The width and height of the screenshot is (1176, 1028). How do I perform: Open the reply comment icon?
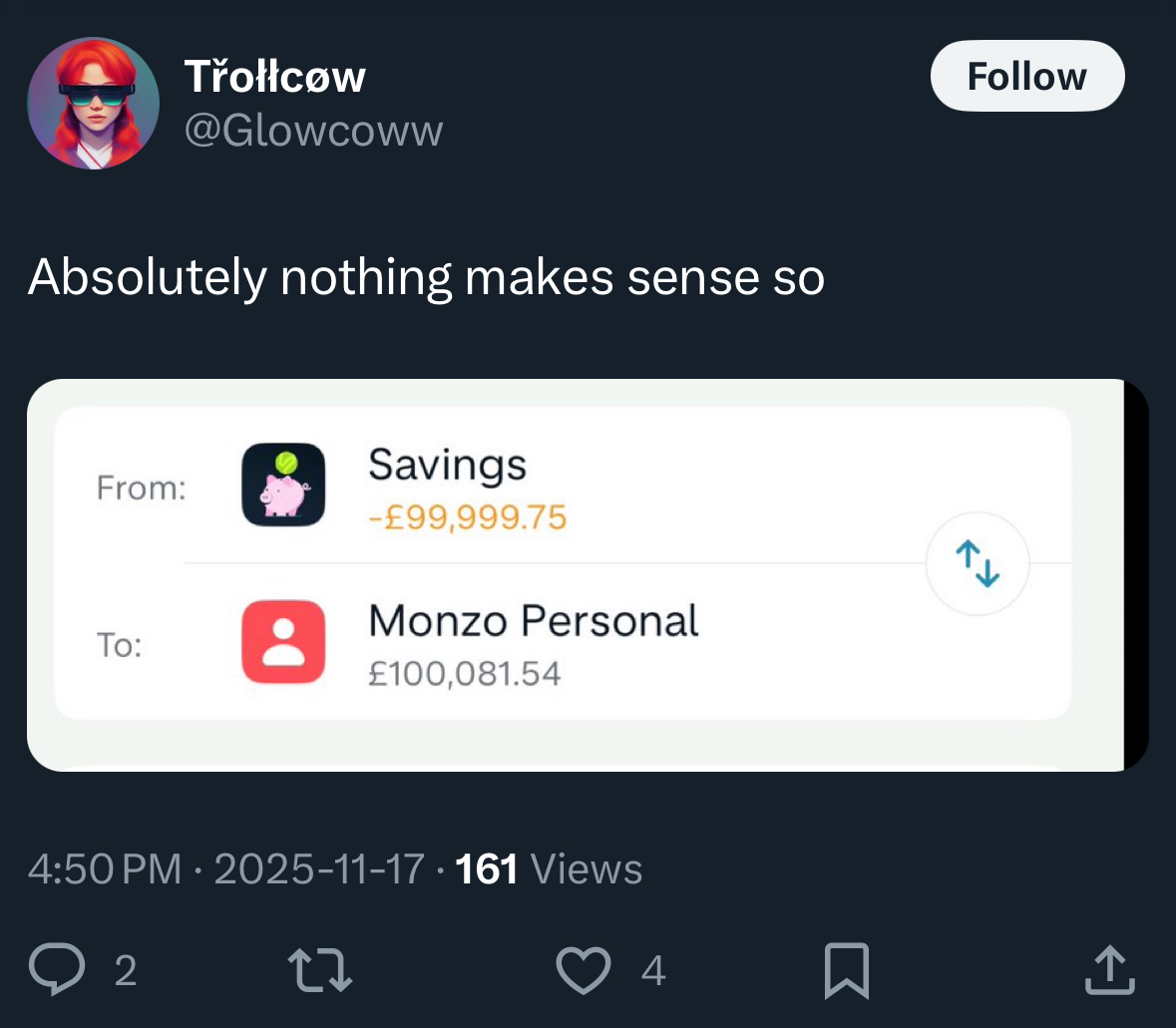(56, 970)
